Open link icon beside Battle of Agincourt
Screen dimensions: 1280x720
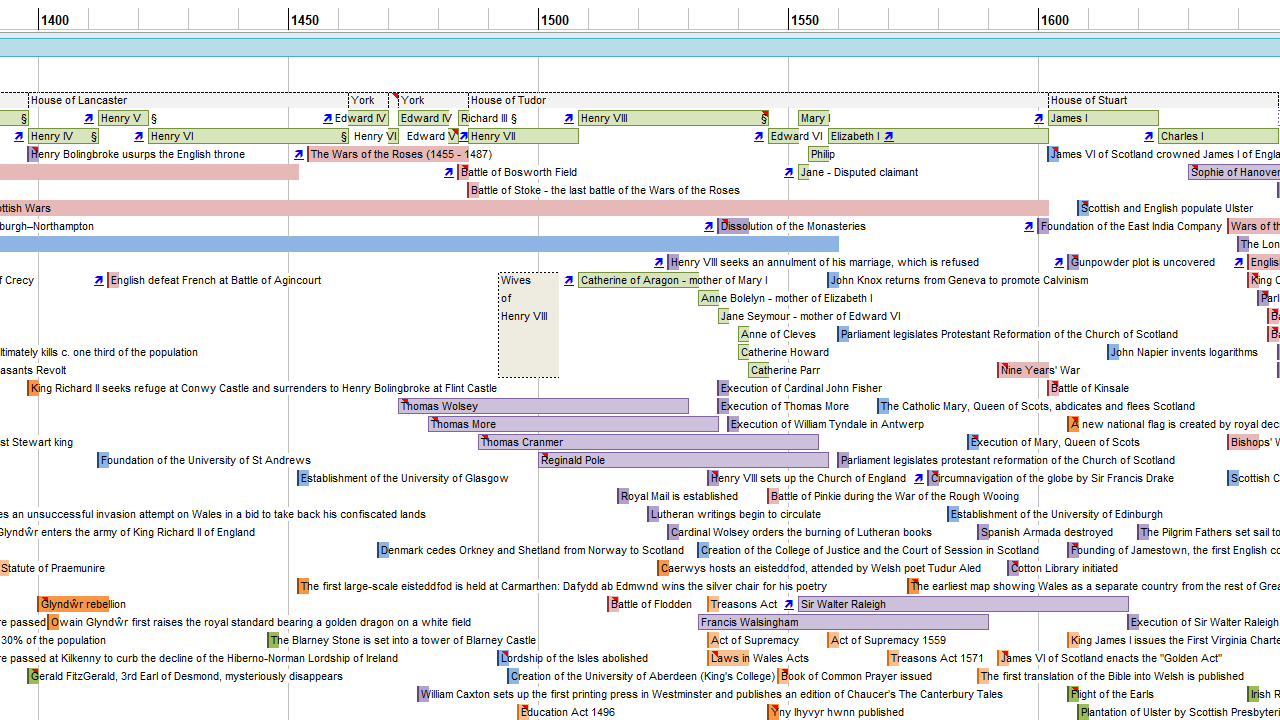(x=98, y=280)
